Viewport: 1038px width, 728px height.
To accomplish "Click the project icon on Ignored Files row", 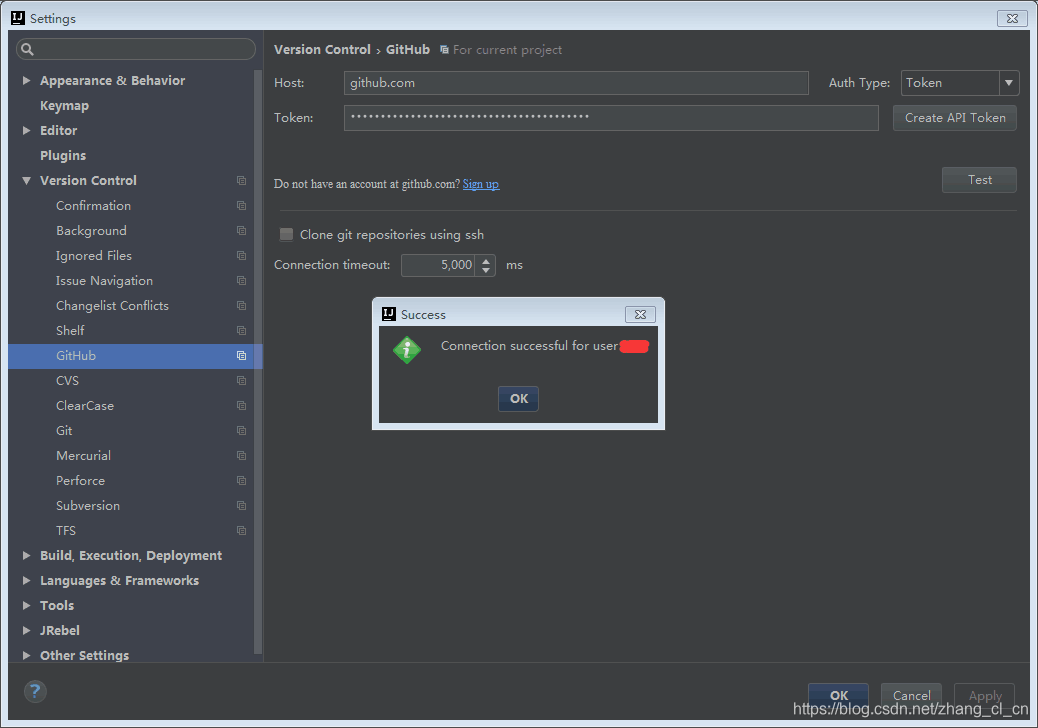I will click(x=242, y=255).
